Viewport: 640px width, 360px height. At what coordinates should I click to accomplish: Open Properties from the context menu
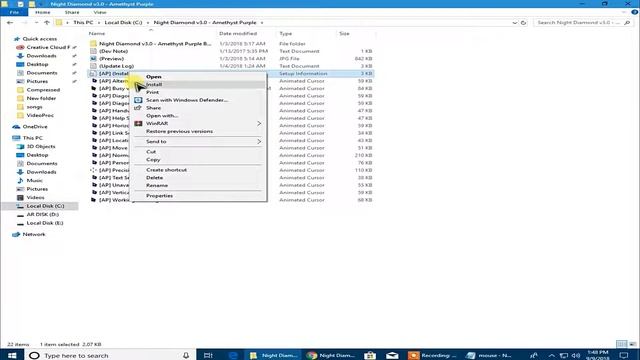coord(159,196)
